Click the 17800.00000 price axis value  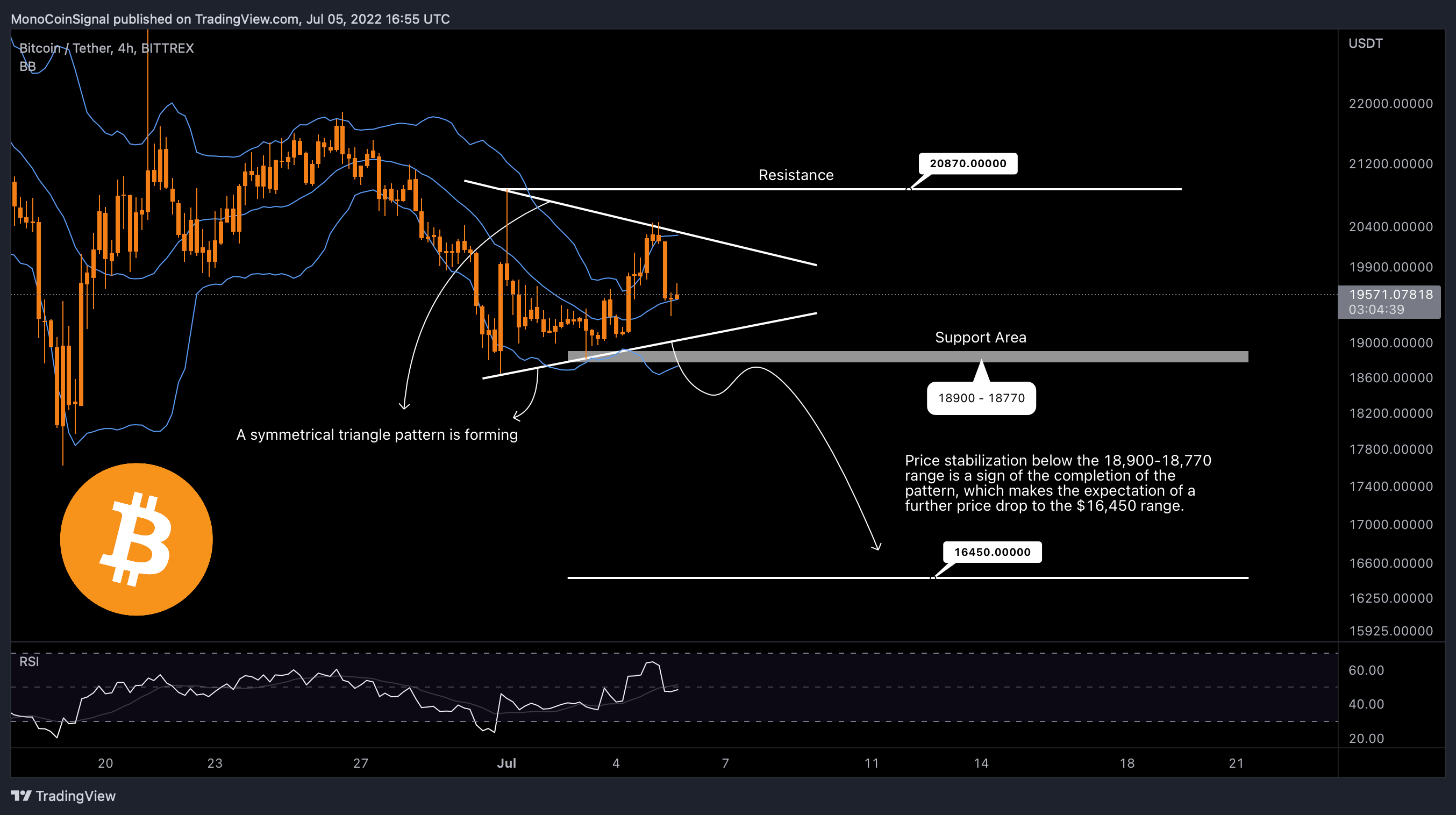(1390, 449)
